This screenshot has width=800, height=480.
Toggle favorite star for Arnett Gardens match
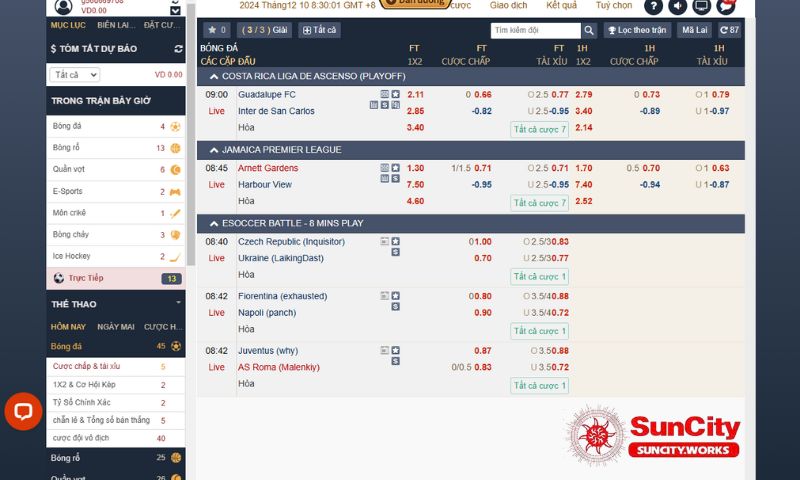[x=396, y=168]
